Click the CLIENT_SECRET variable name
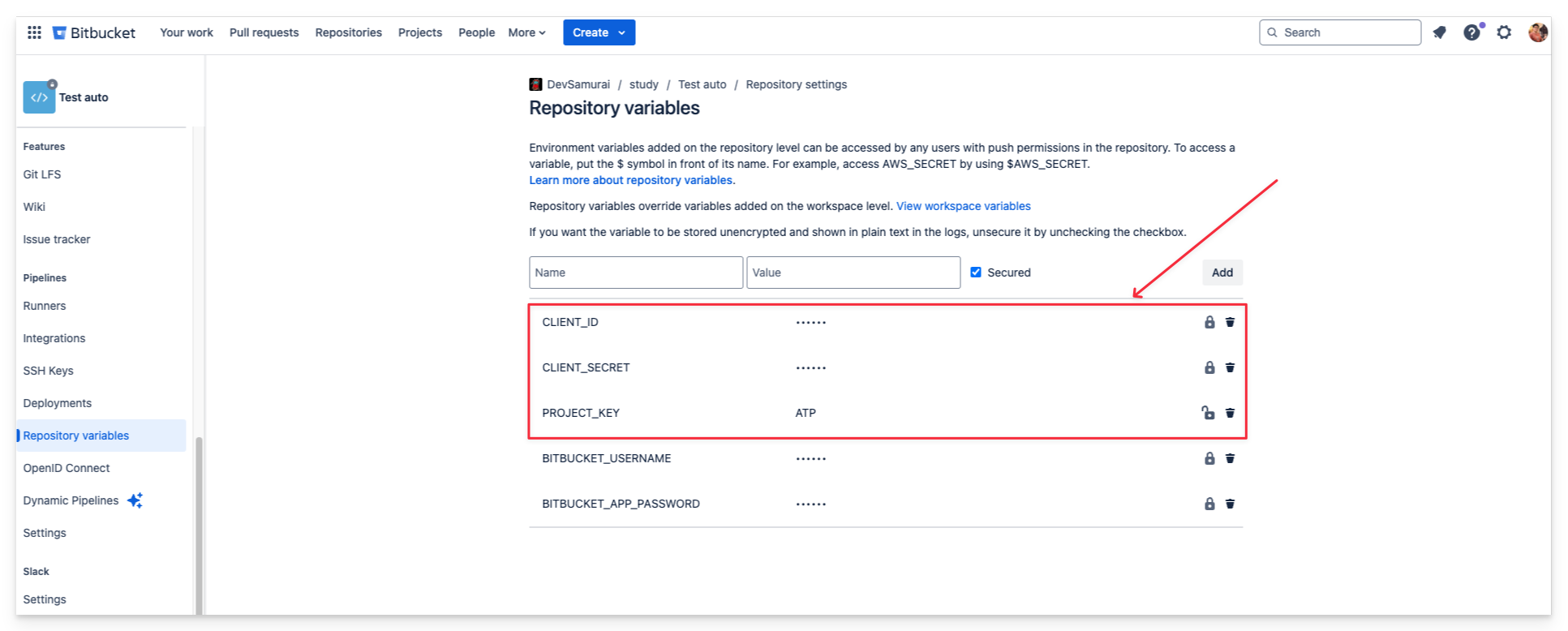 (x=586, y=367)
